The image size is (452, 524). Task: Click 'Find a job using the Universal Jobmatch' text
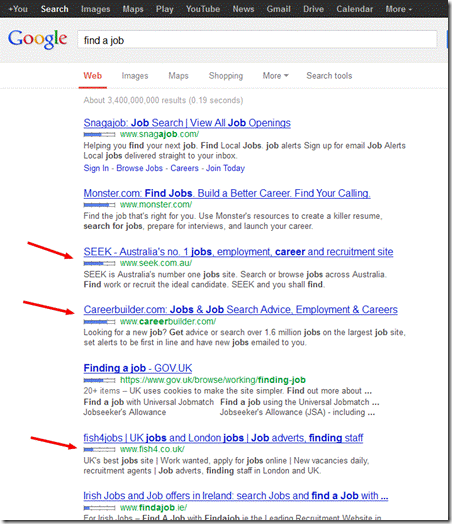(300, 402)
